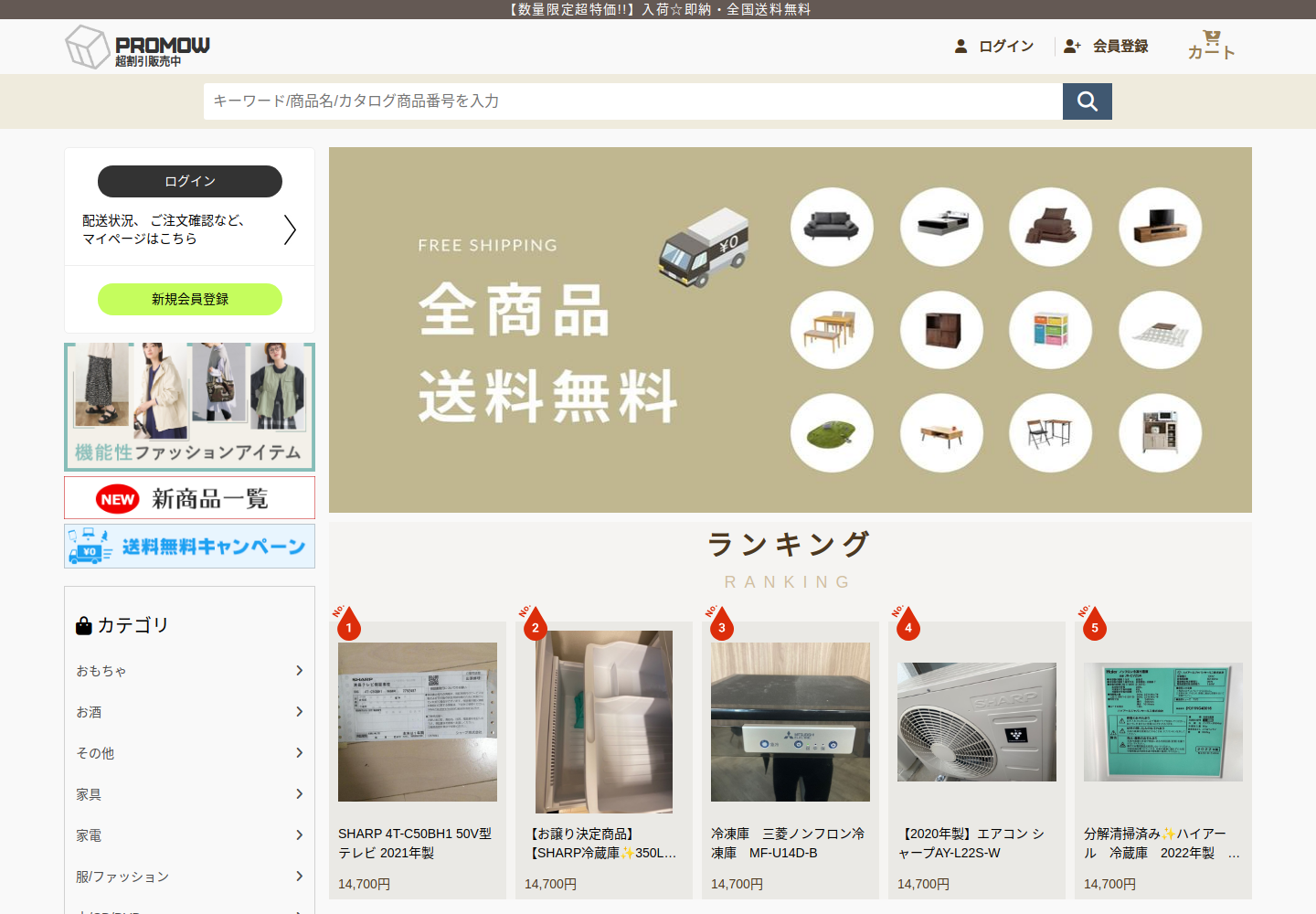Focus the keyword search input field
The width and height of the screenshot is (1316, 914).
point(632,101)
